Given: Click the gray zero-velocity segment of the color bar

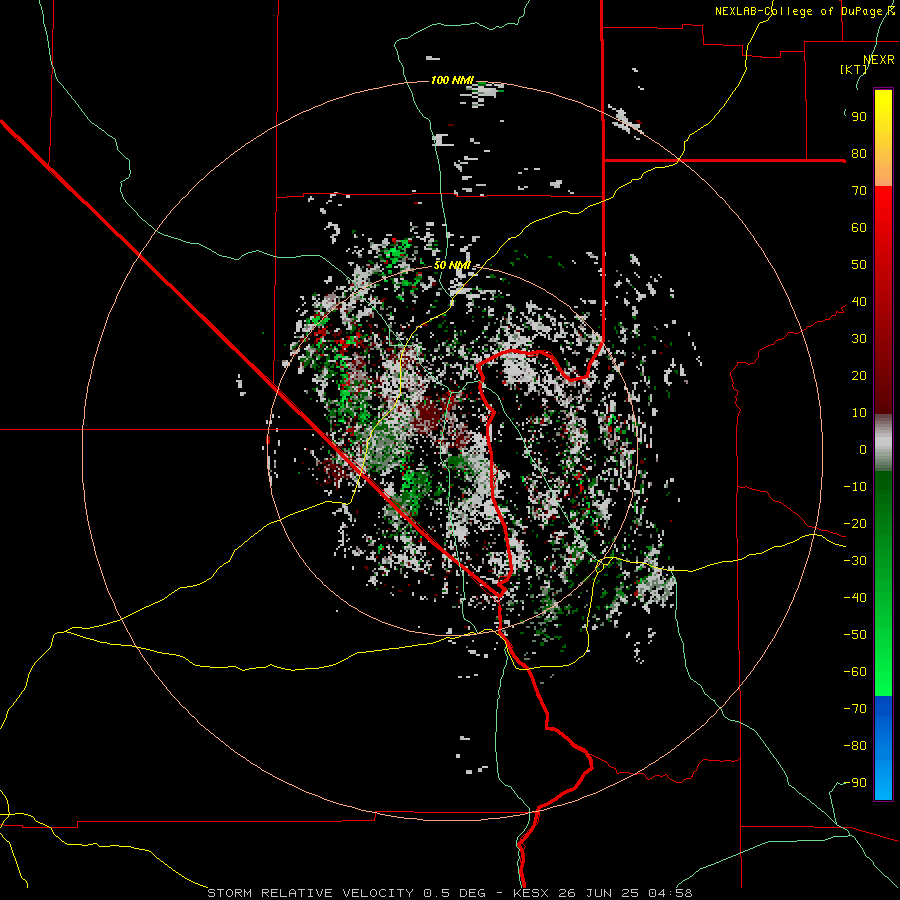Looking at the screenshot, I should (883, 445).
